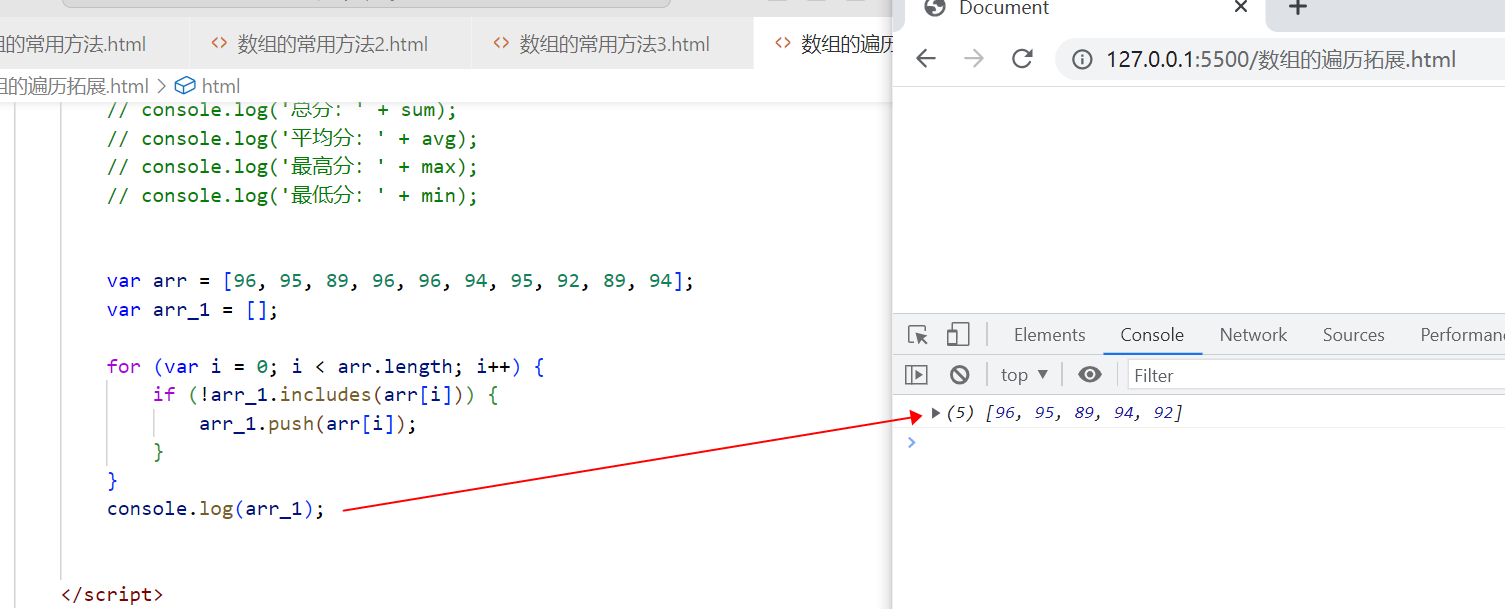Expand the breadcrumb chevron after 遍历拓展.html
Screen dimensions: 1505x609
coord(160,85)
